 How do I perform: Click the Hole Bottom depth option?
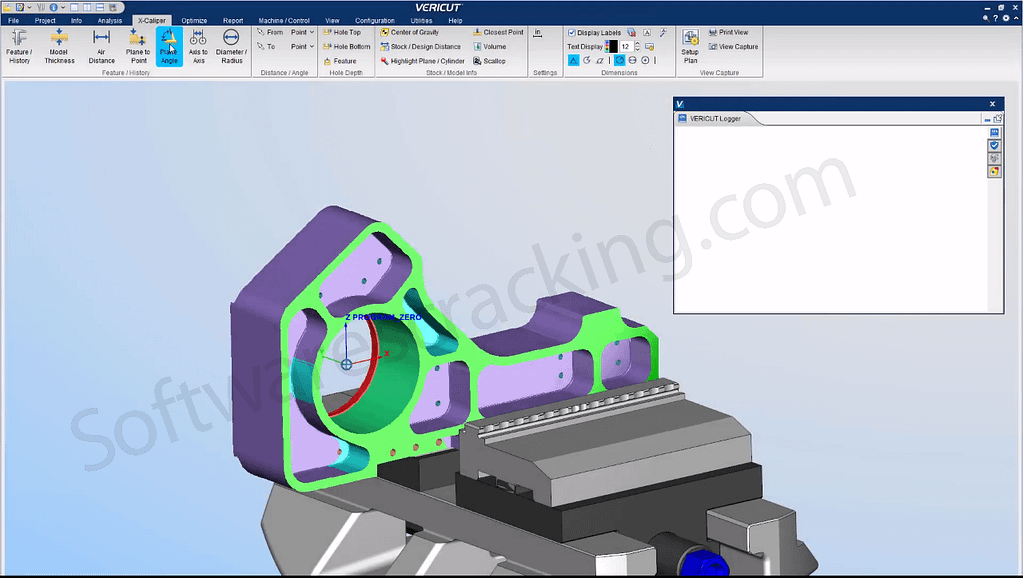click(x=346, y=46)
